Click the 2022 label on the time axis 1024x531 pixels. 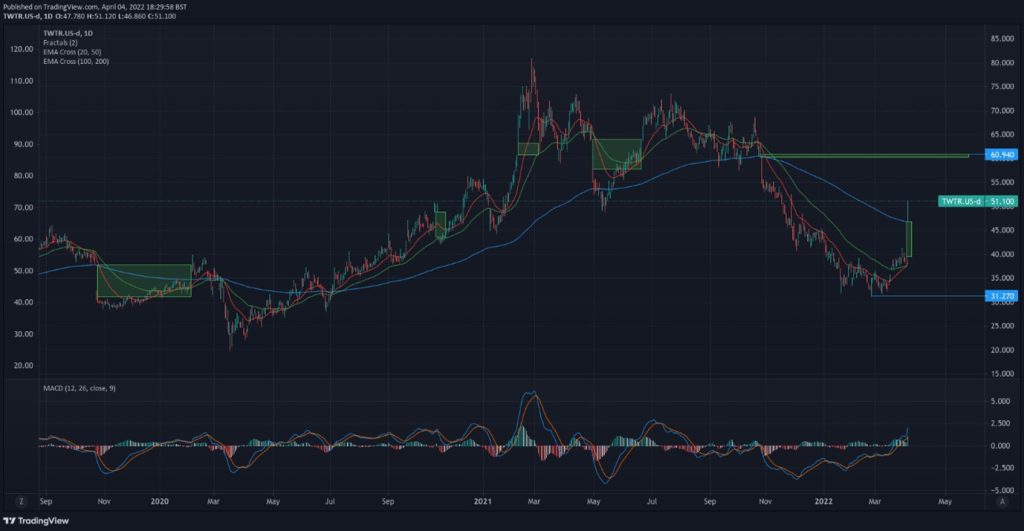(x=824, y=502)
